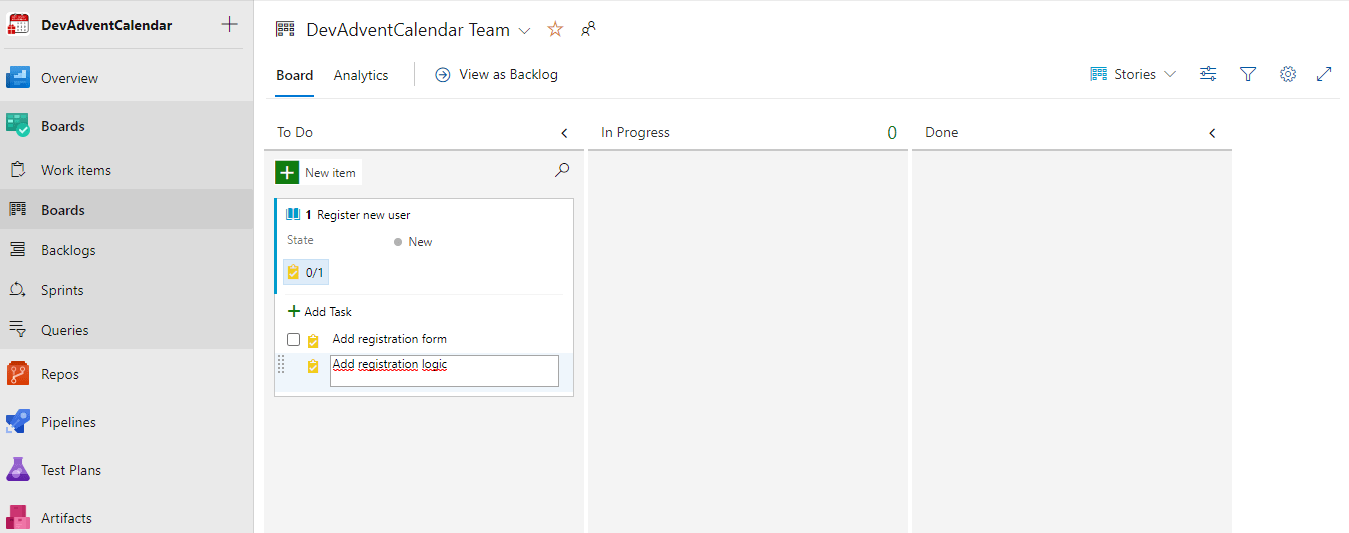1349x533 pixels.
Task: Open the Stories backlog level dropdown
Action: (x=1133, y=74)
